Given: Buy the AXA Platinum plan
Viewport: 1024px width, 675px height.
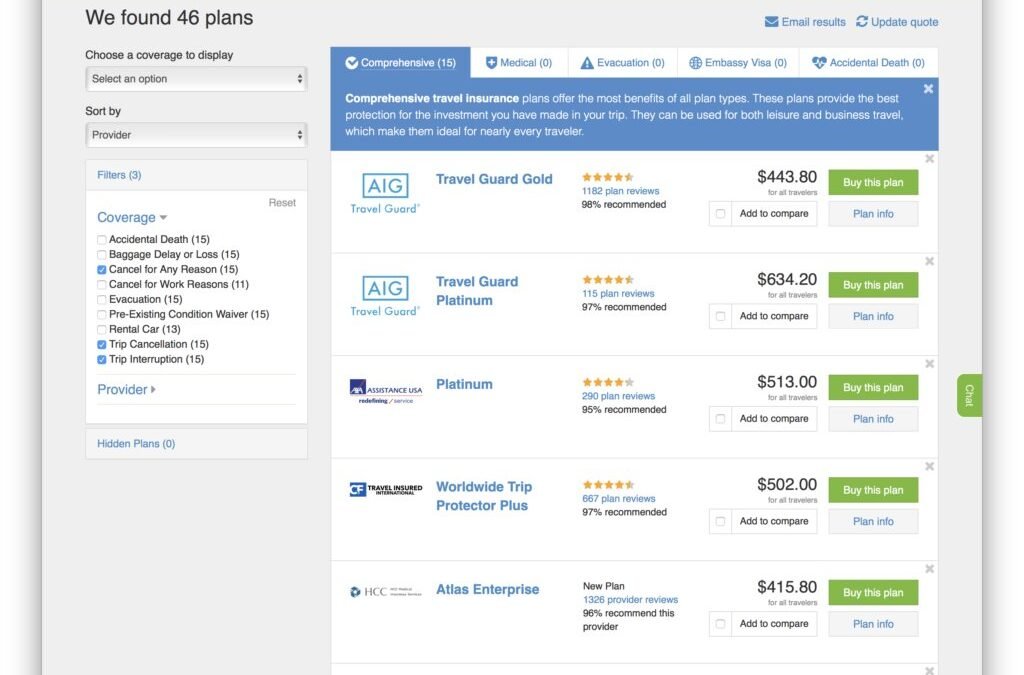Looking at the screenshot, I should (x=873, y=388).
